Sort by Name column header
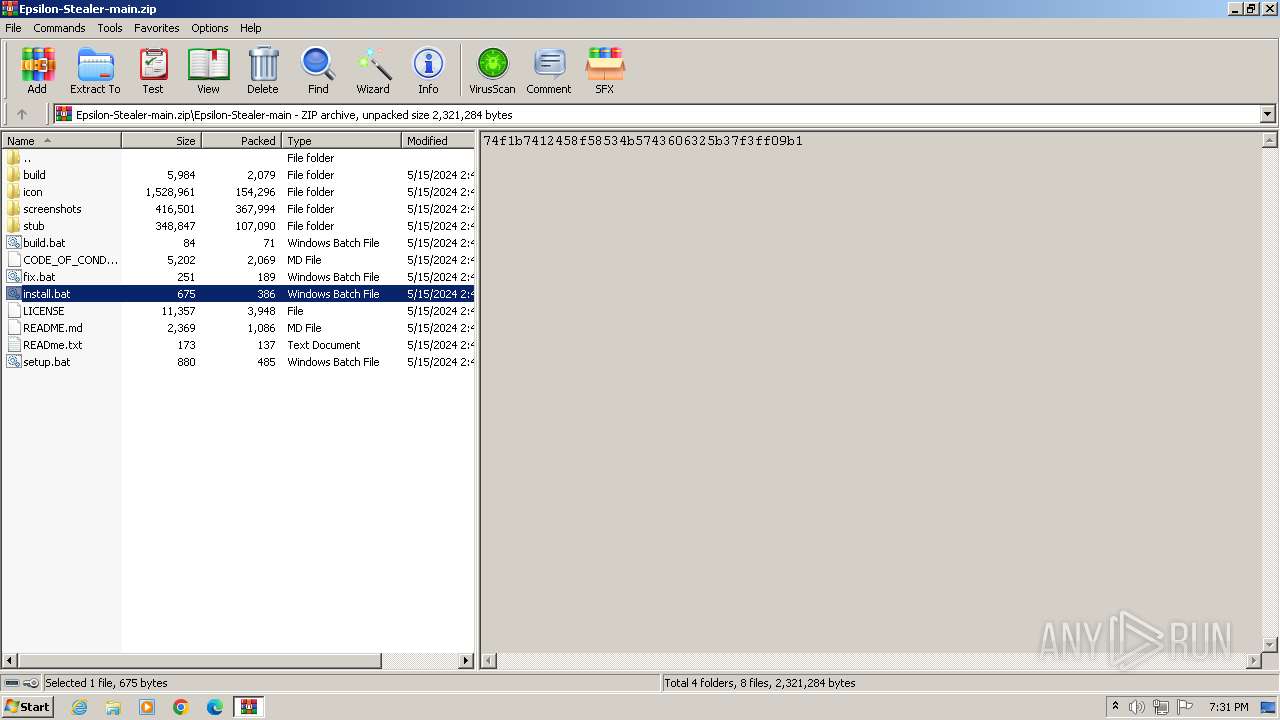This screenshot has width=1280, height=720. click(x=62, y=141)
